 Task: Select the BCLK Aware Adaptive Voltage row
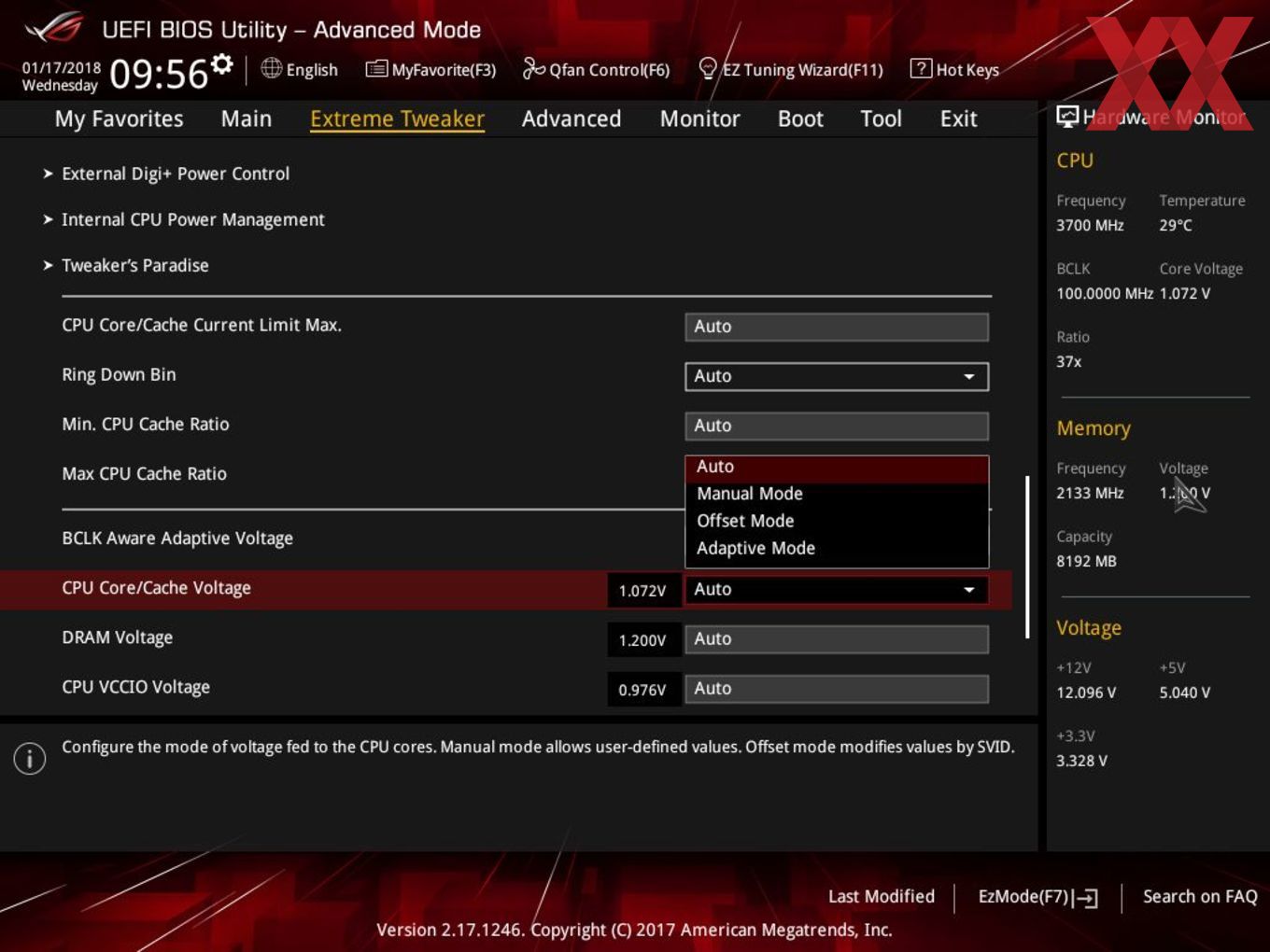[x=177, y=539]
